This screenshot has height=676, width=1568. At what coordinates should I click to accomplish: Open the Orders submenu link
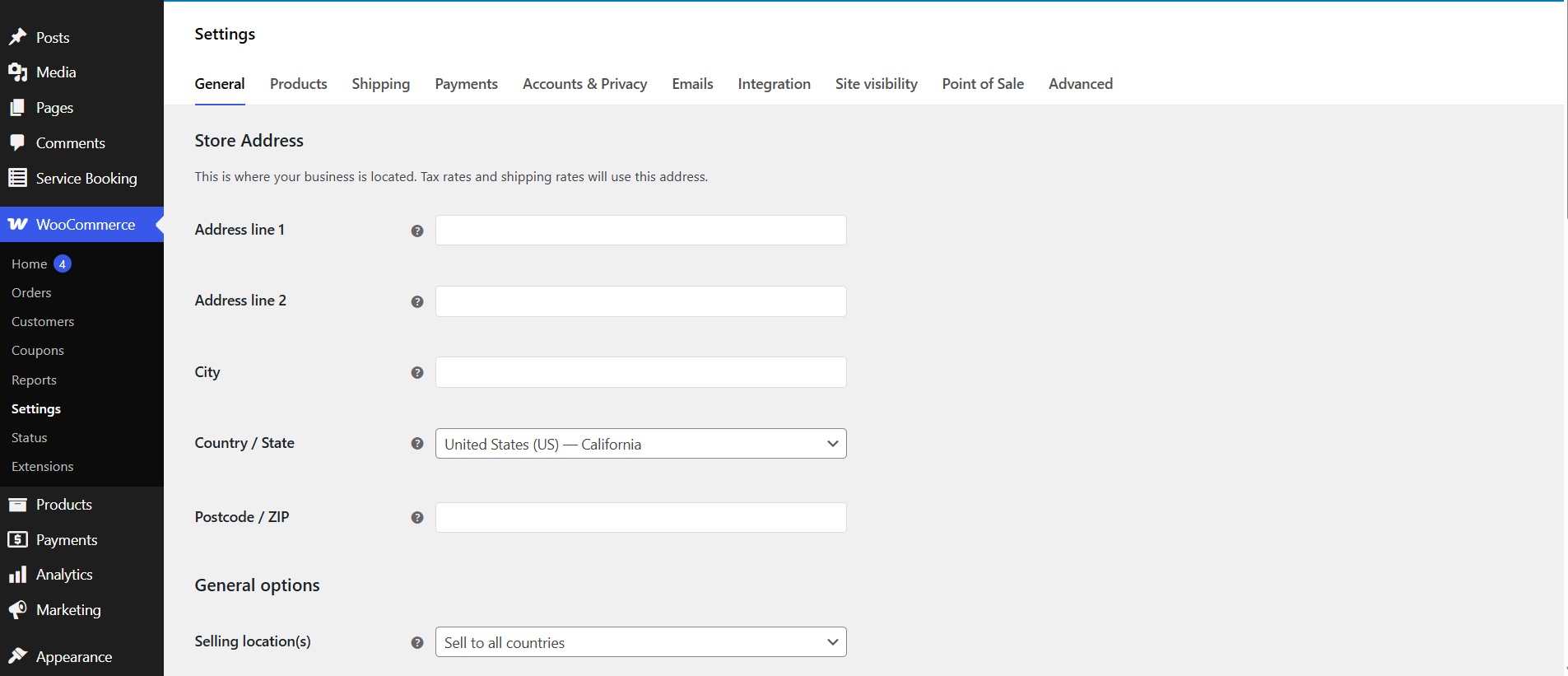coord(31,293)
